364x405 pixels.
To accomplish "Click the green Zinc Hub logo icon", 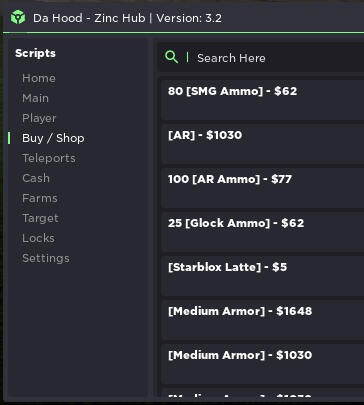I will [18, 17].
